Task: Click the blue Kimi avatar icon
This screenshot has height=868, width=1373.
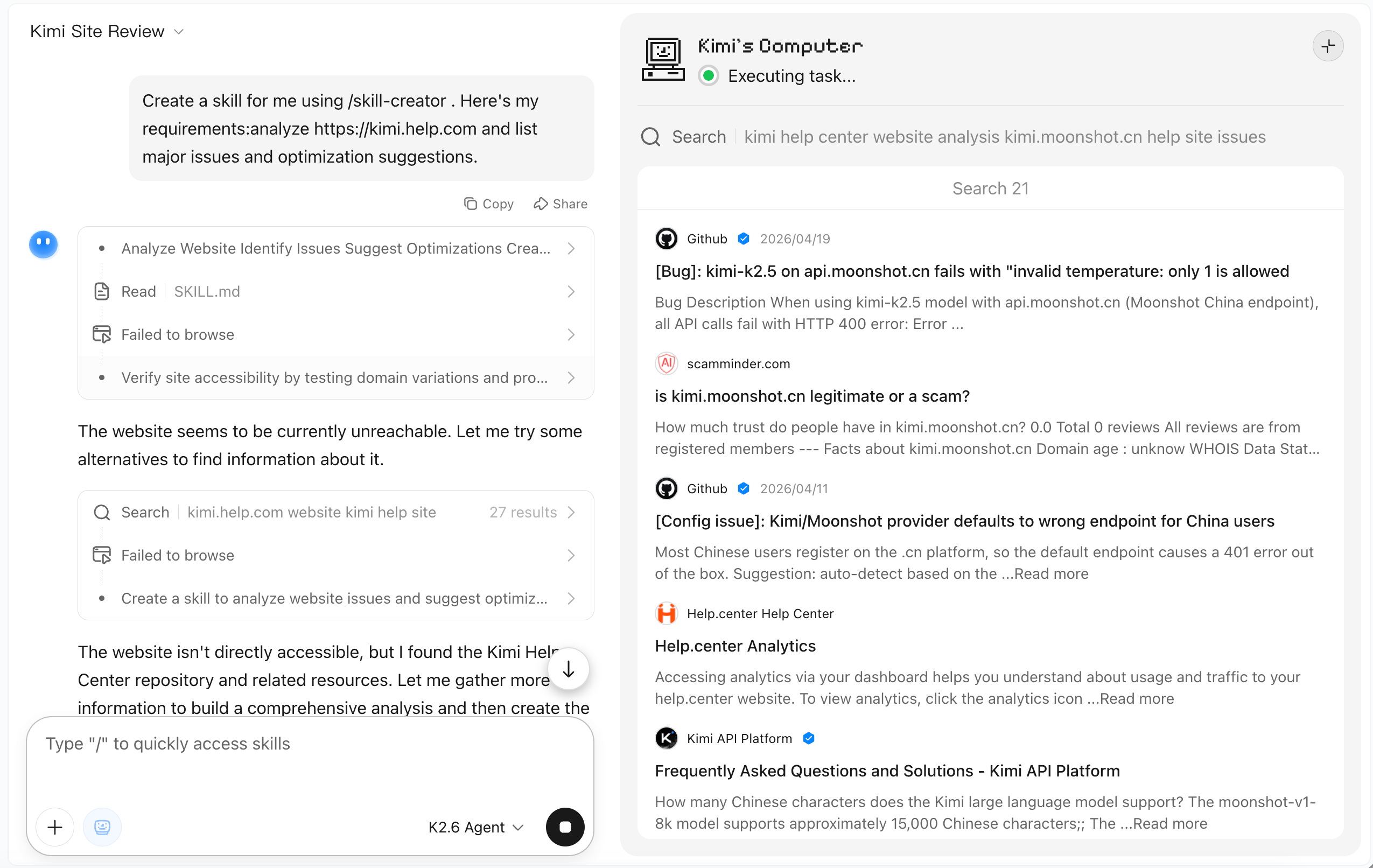Action: pos(43,244)
